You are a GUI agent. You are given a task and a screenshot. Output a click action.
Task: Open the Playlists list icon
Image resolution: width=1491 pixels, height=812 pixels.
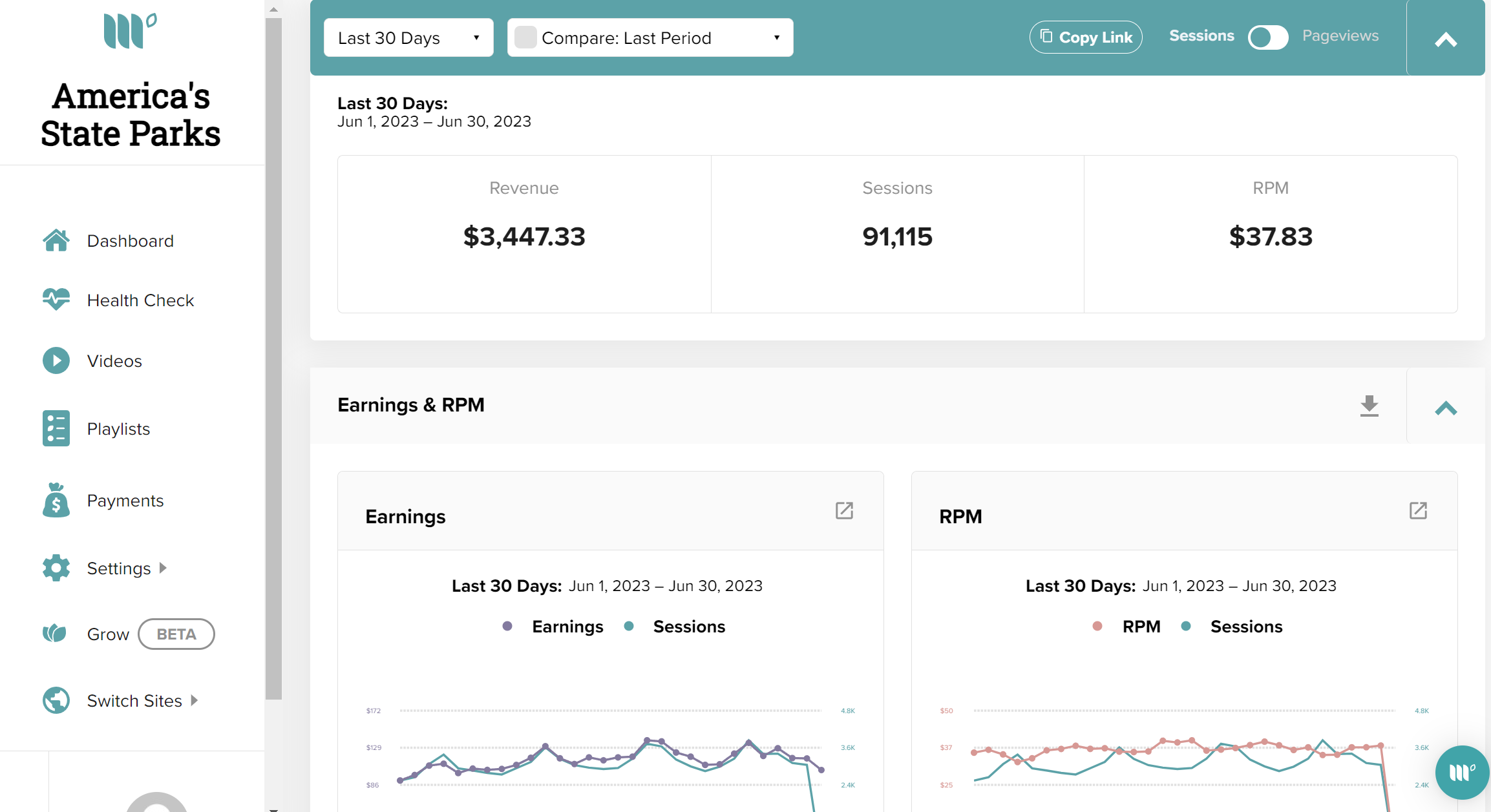[56, 428]
